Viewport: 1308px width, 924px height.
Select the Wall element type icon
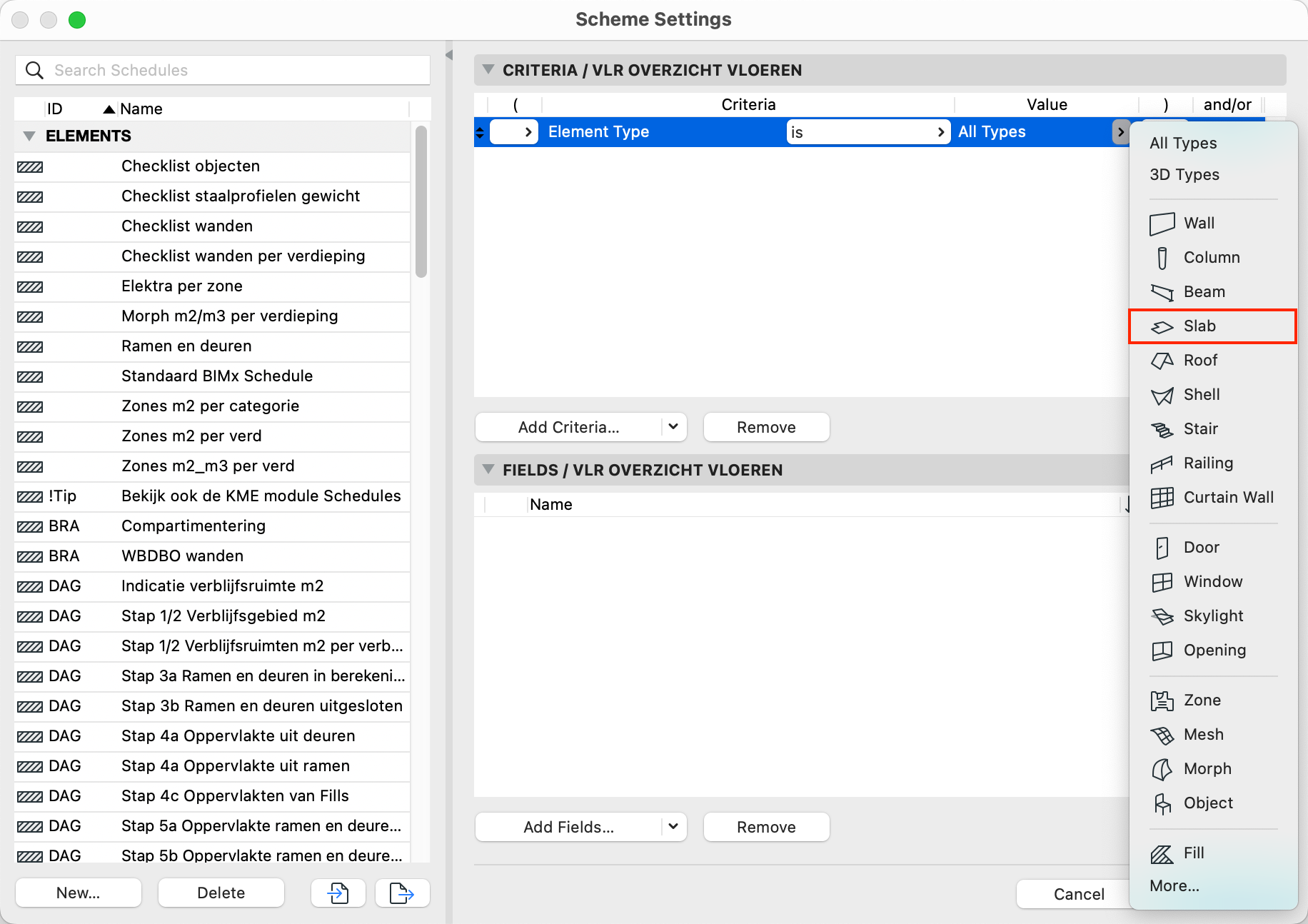1162,224
